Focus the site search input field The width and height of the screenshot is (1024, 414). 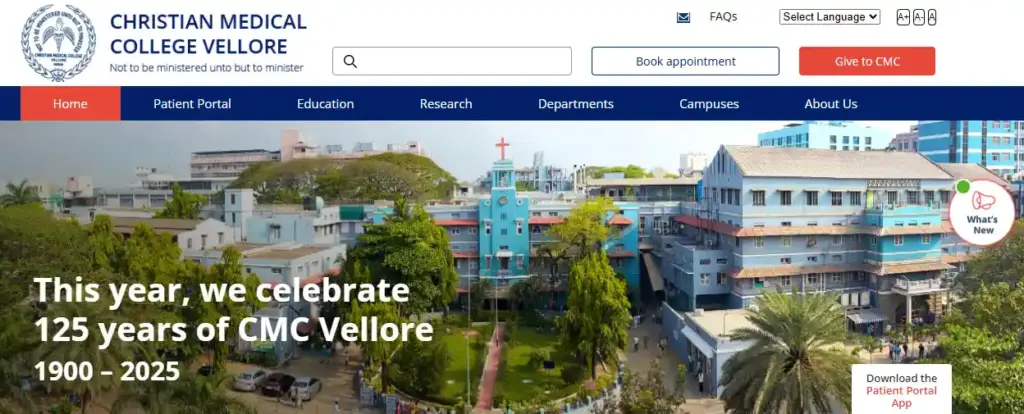coord(452,61)
